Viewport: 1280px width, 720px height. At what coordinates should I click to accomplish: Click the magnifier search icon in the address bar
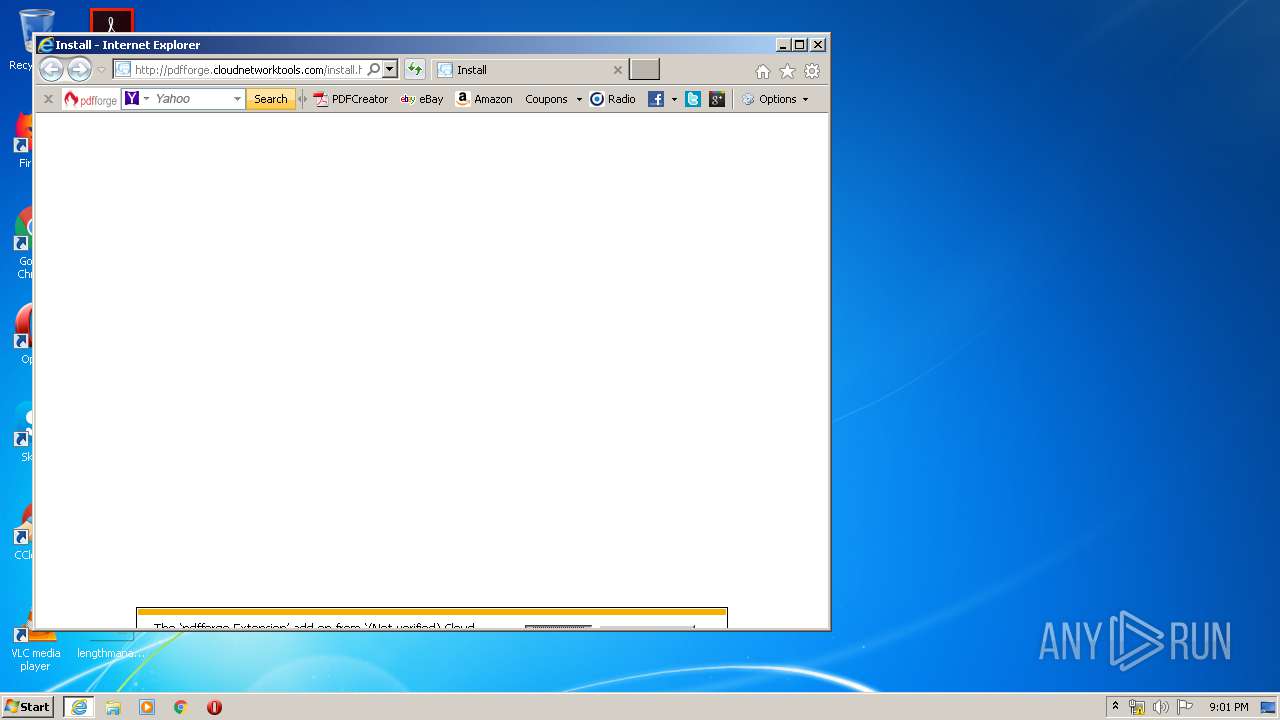pyautogui.click(x=373, y=70)
